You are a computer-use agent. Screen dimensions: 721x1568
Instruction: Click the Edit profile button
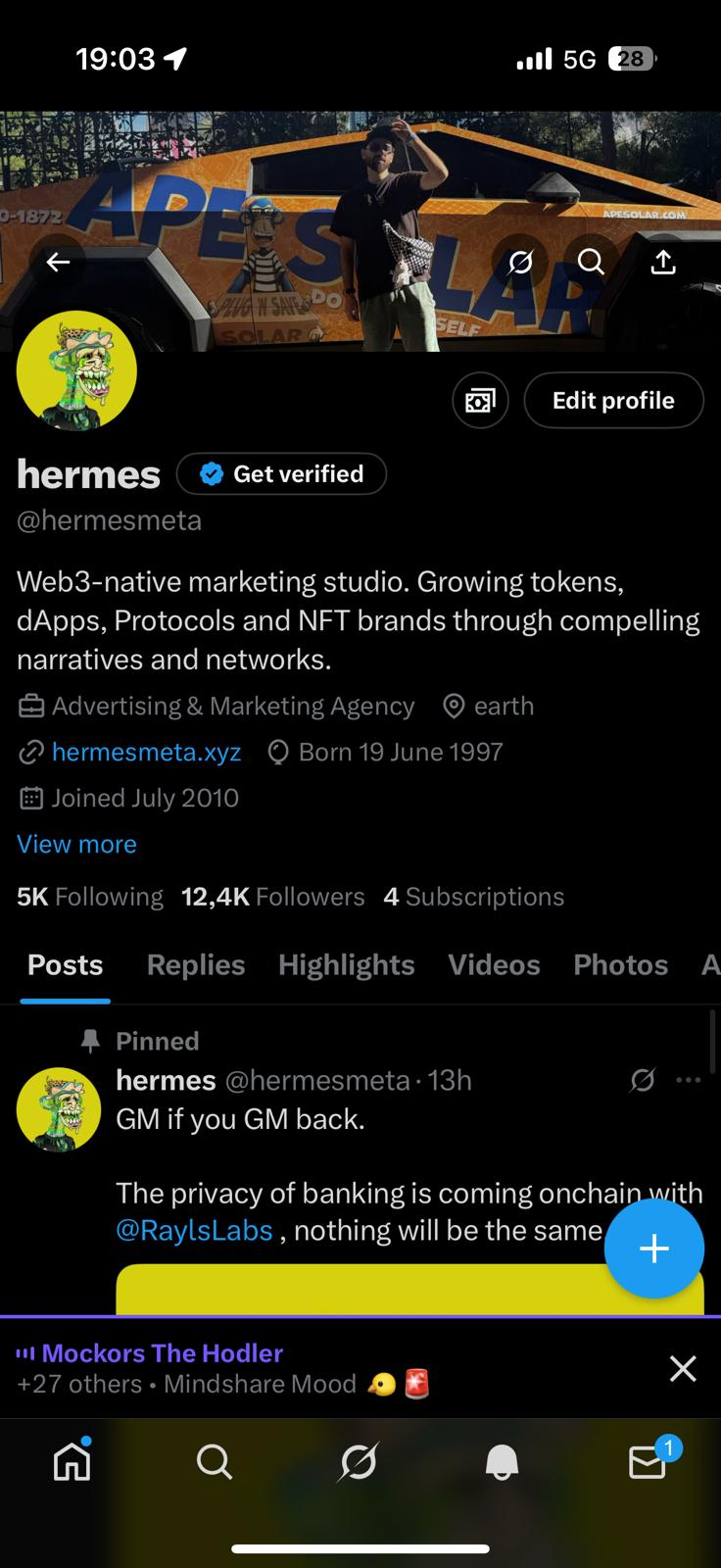613,400
